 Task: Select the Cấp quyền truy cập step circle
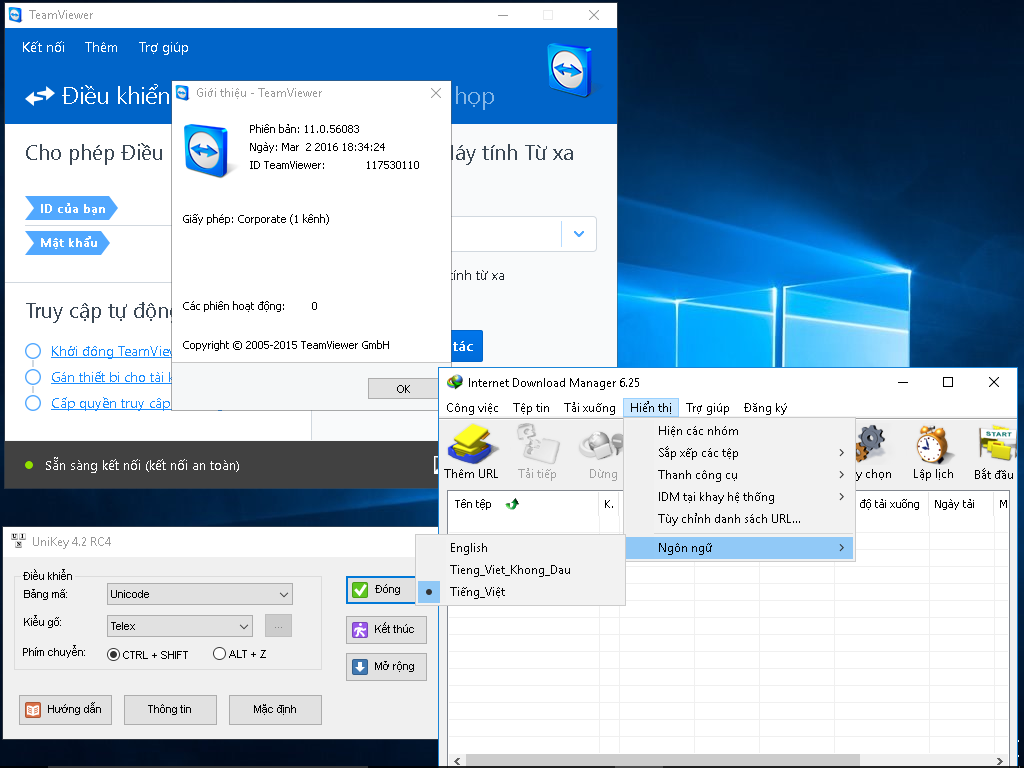coord(33,403)
